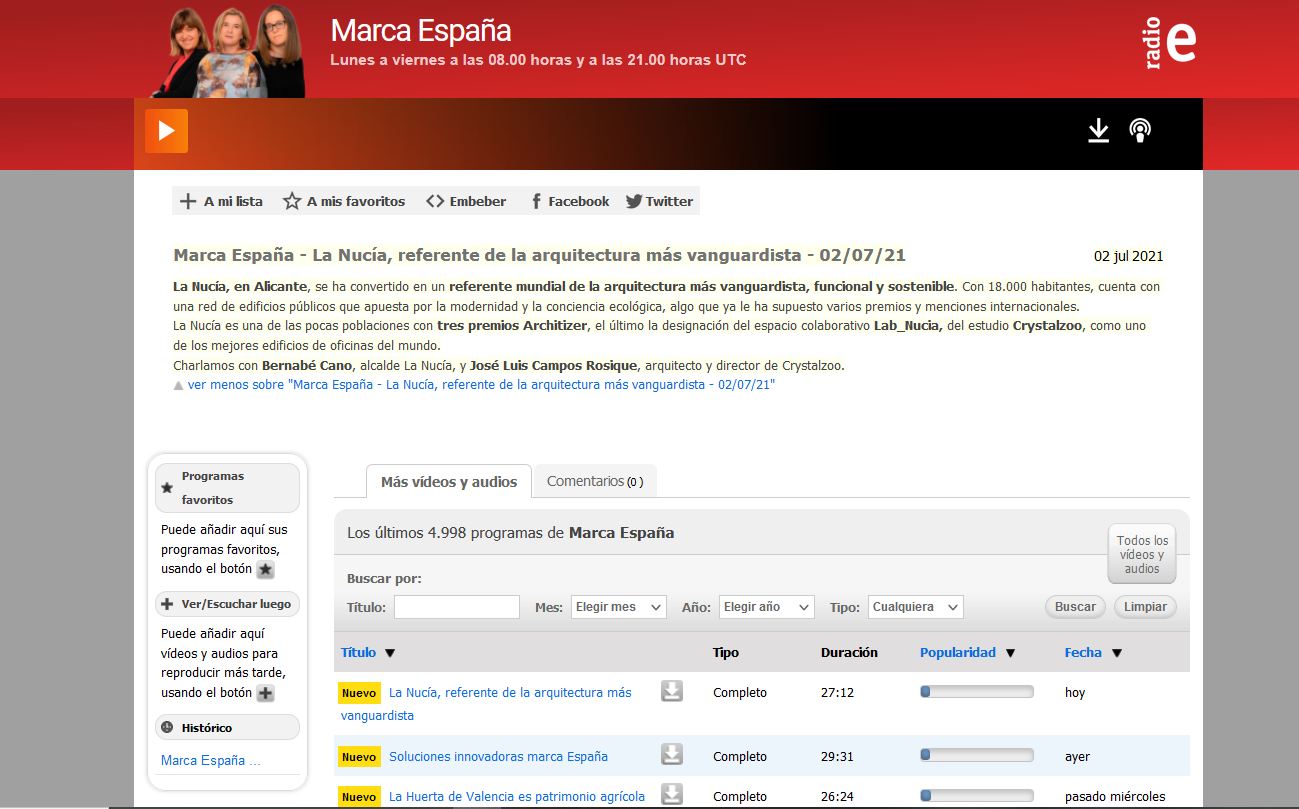The width and height of the screenshot is (1299, 809).
Task: Click the 'pasado miércoles' date cell
Action: coord(1115,796)
